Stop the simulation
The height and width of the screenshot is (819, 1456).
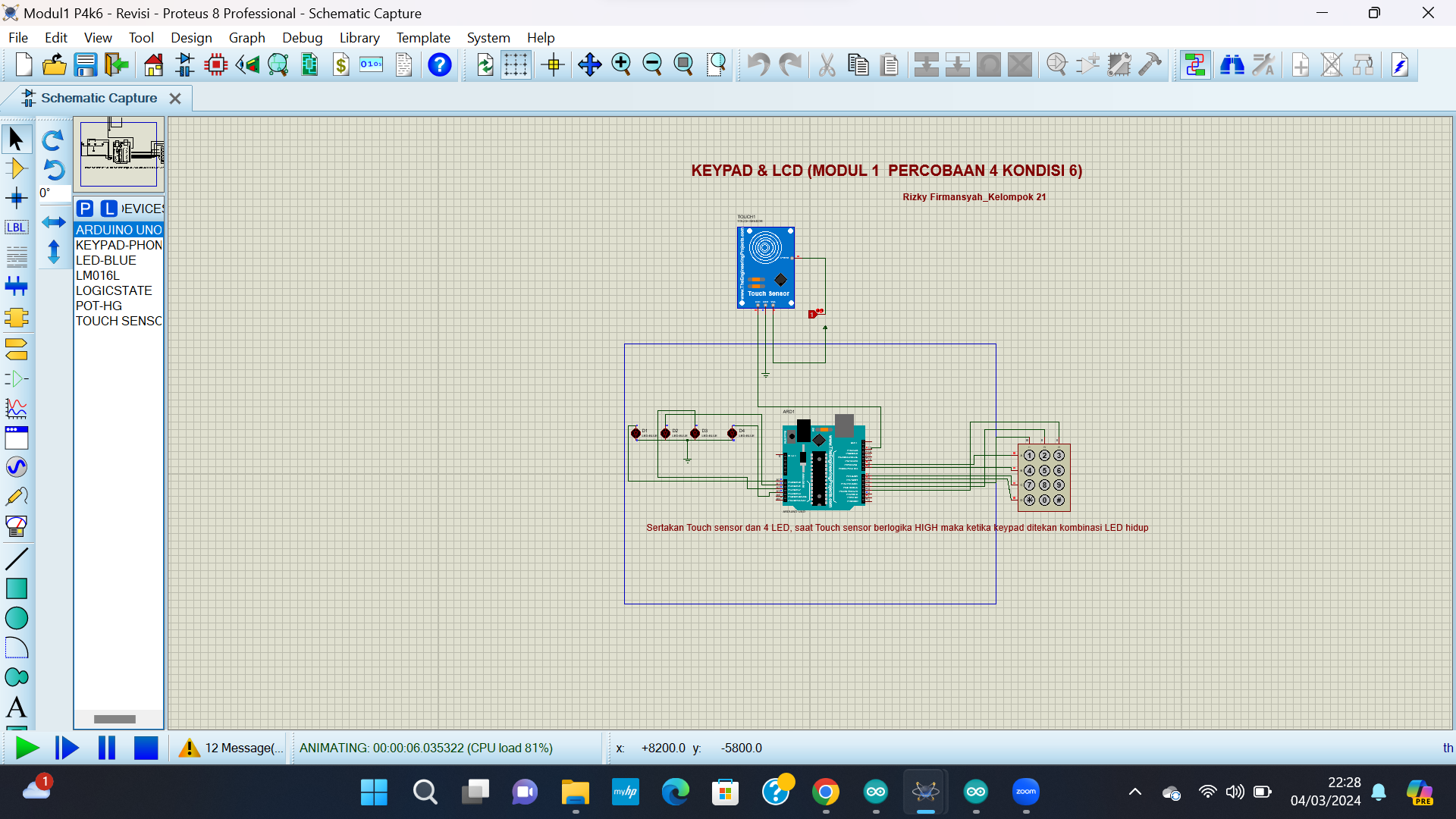[146, 748]
